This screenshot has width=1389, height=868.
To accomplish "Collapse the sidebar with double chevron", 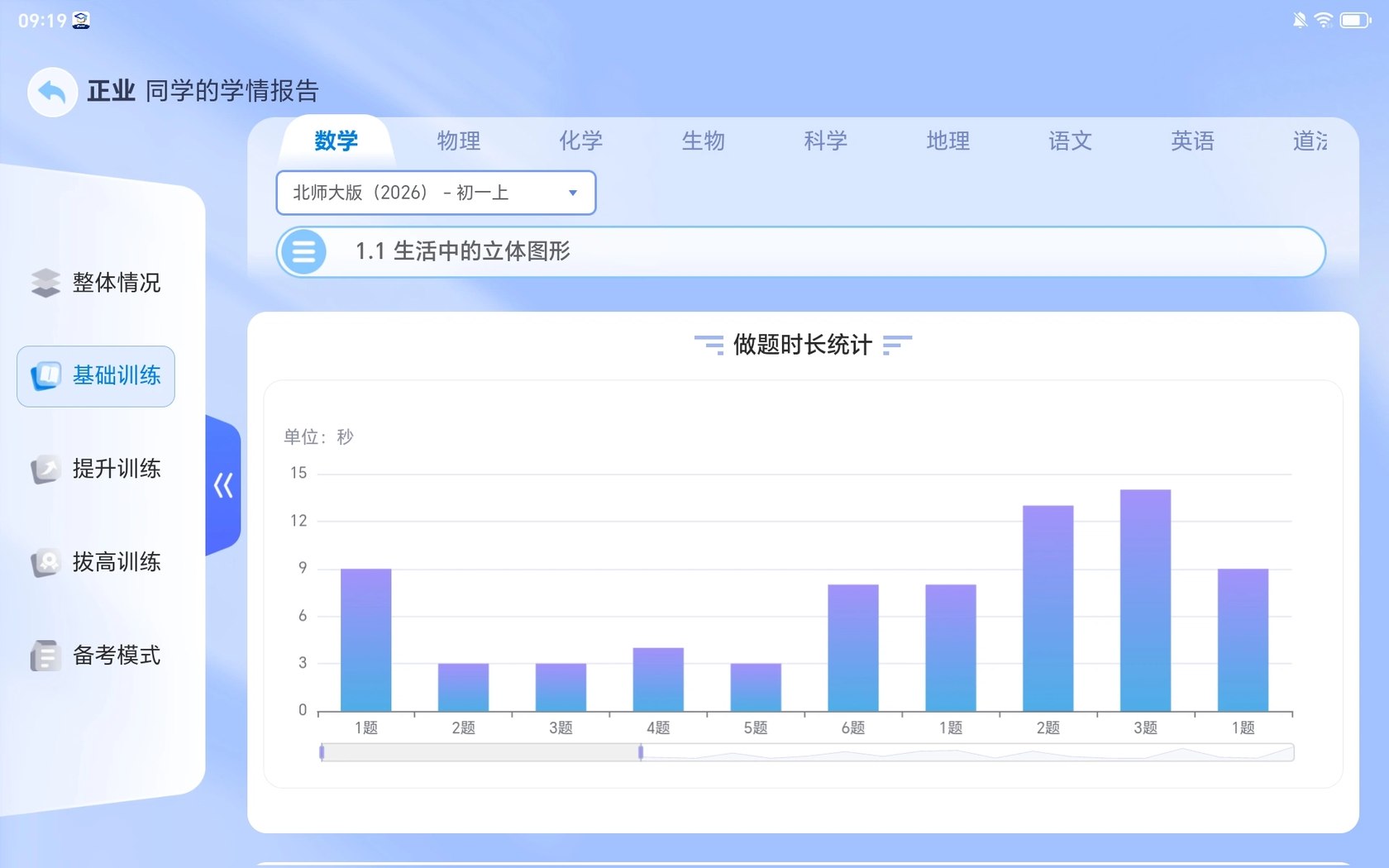I will [223, 485].
